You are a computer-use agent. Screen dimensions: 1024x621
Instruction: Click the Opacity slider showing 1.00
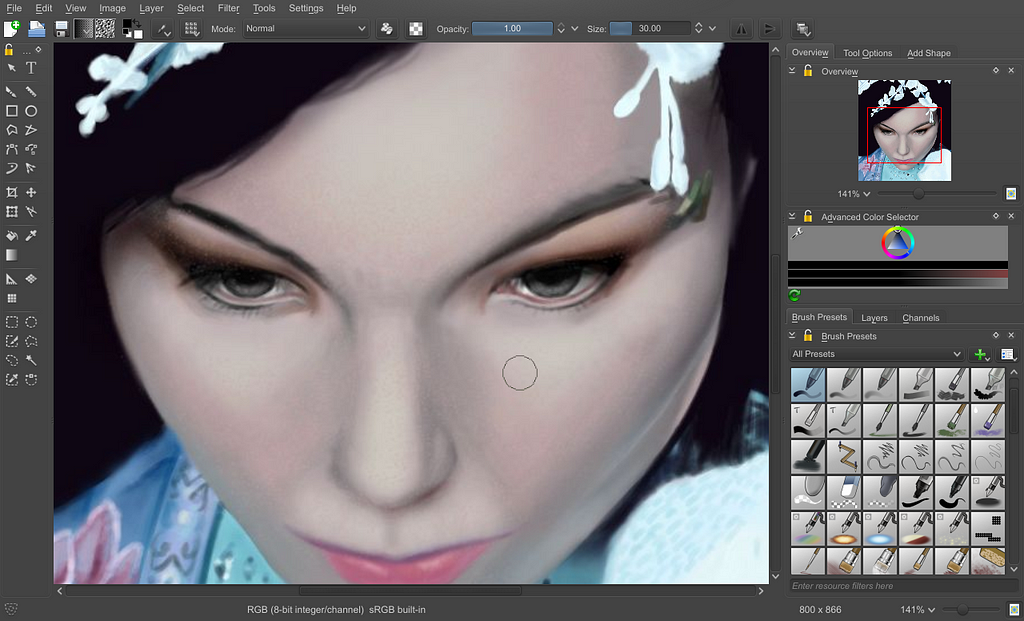pyautogui.click(x=512, y=29)
